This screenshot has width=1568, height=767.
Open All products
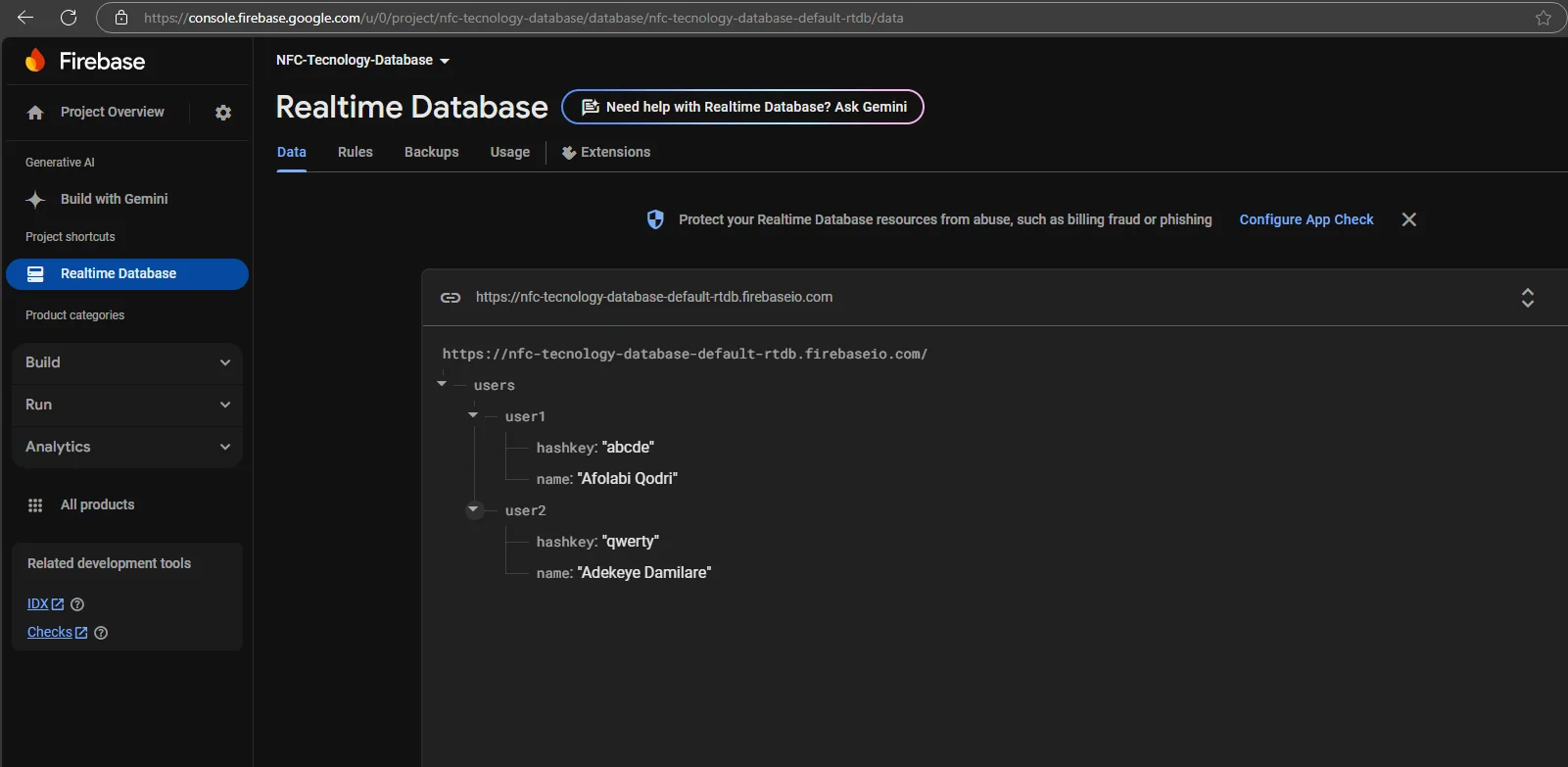click(98, 504)
